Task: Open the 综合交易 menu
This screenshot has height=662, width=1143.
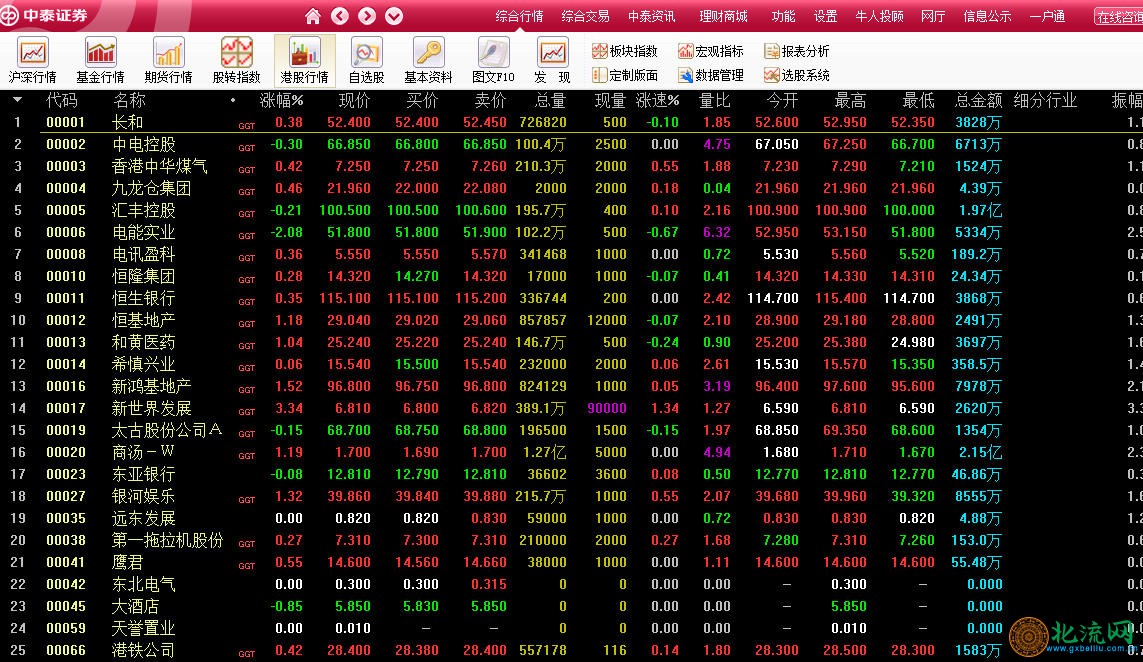Action: (x=585, y=16)
